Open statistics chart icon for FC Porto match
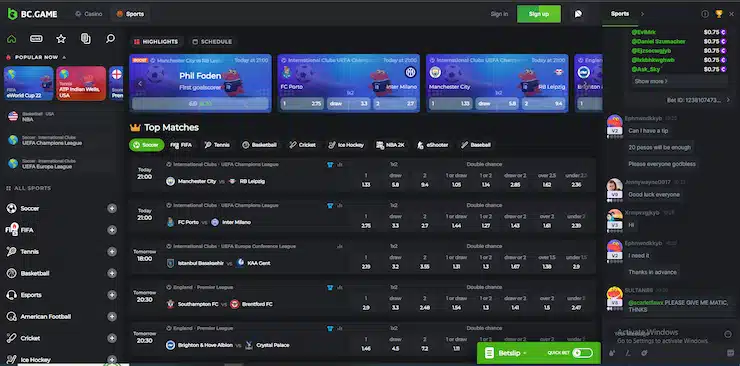The height and width of the screenshot is (366, 740). (339, 206)
